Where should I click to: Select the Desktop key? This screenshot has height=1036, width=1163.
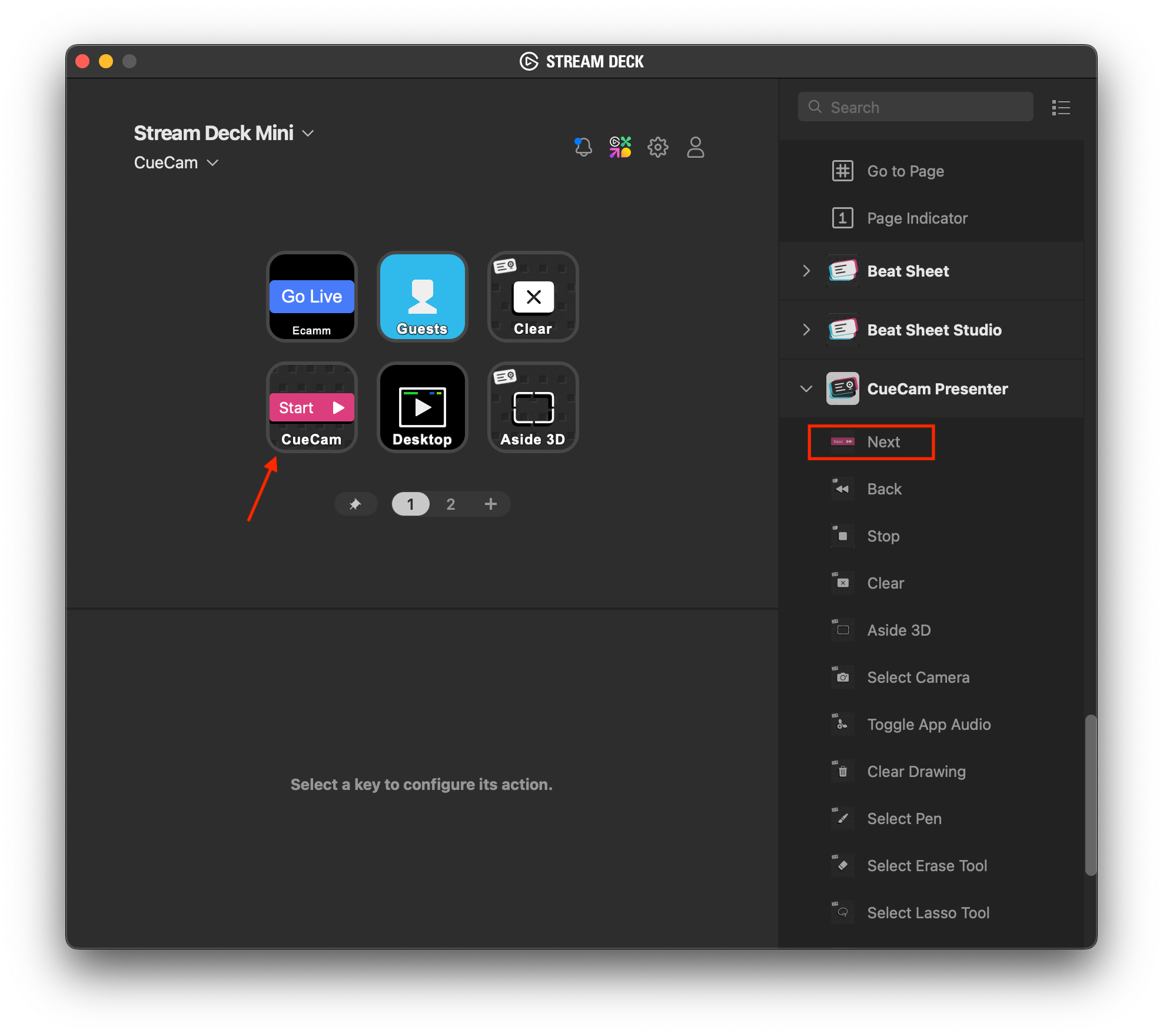point(422,407)
